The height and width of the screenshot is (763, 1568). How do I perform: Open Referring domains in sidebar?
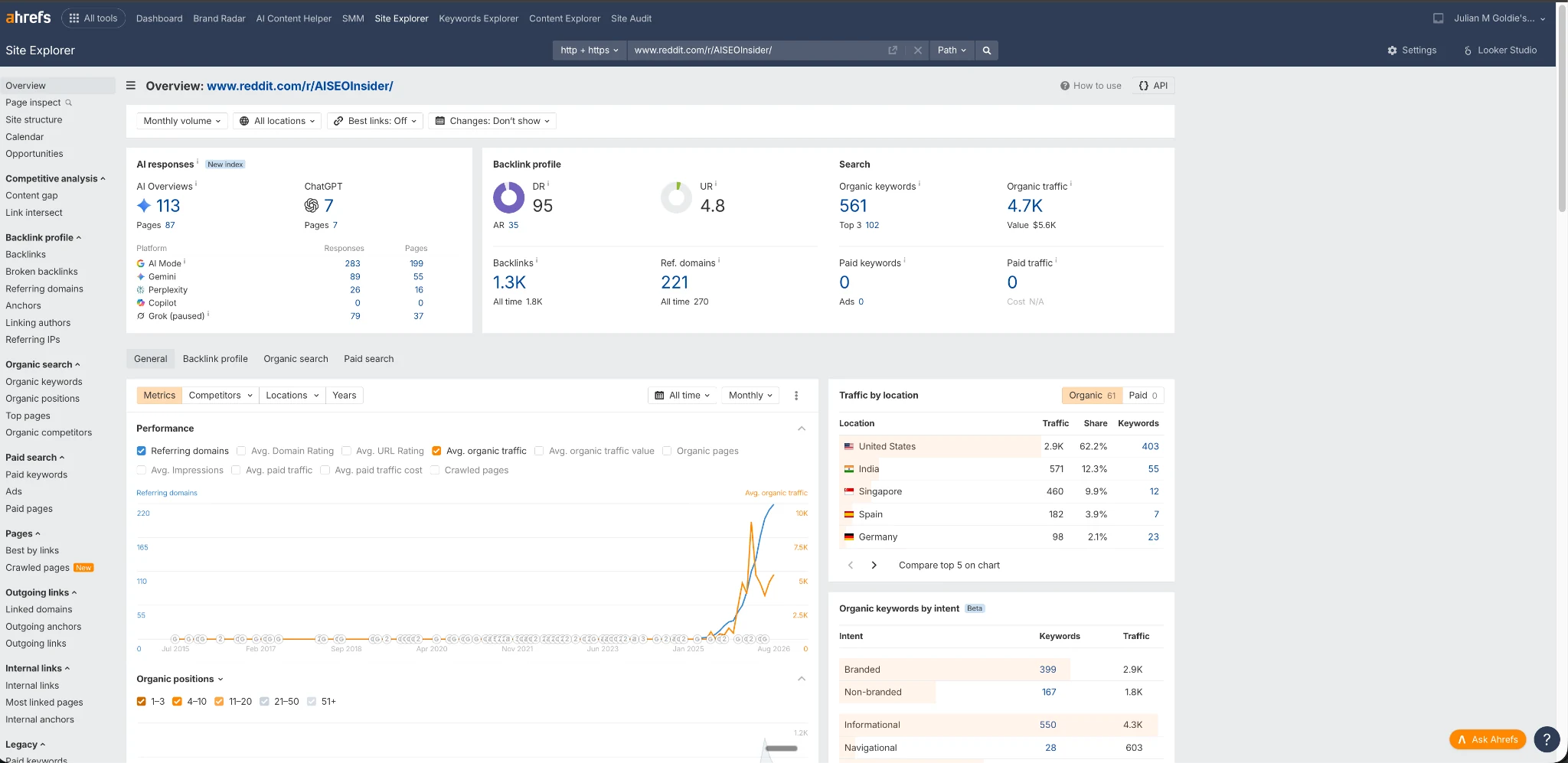pyautogui.click(x=44, y=289)
